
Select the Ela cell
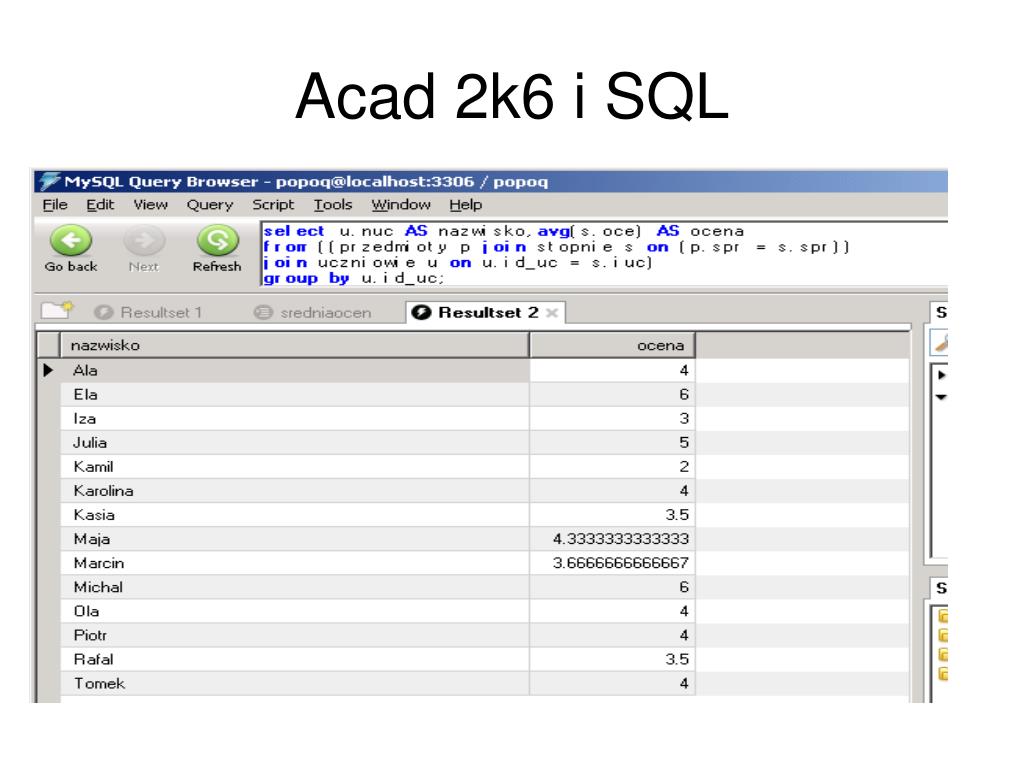tap(295, 394)
